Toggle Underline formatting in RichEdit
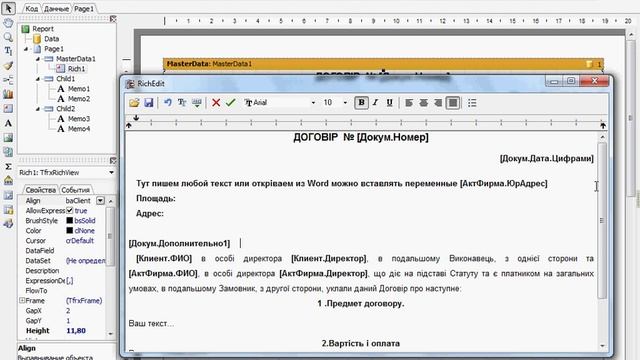Screen dimensions: 640x360 (x=389, y=103)
